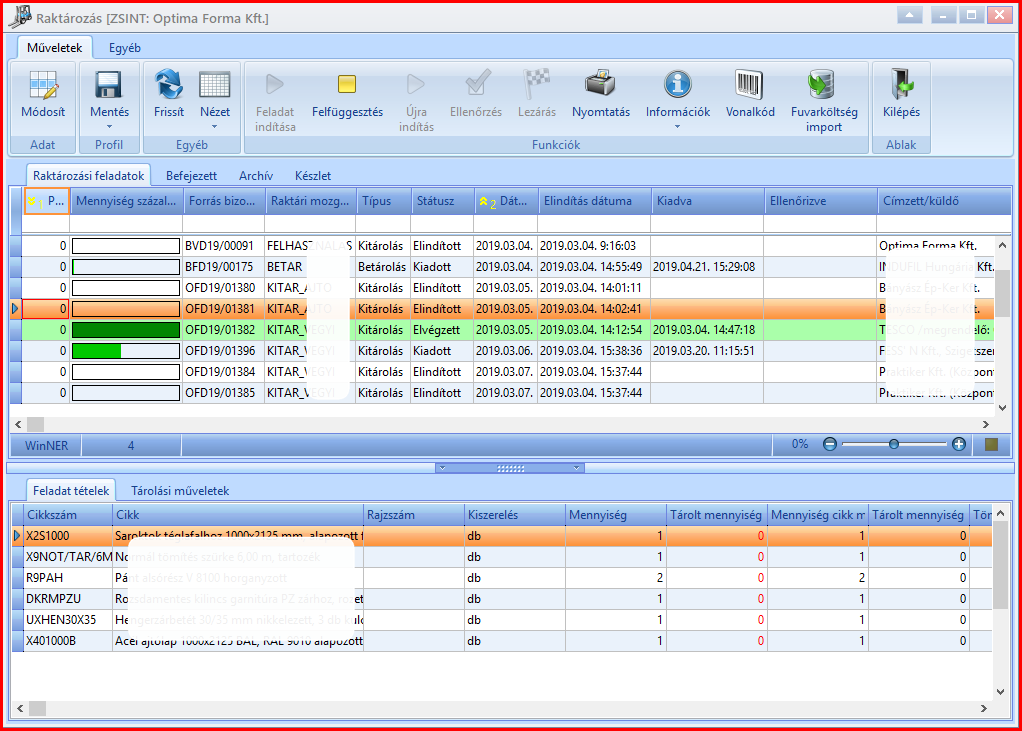This screenshot has height=731, width=1022.
Task: Click the zoom slider handle
Action: click(x=894, y=444)
